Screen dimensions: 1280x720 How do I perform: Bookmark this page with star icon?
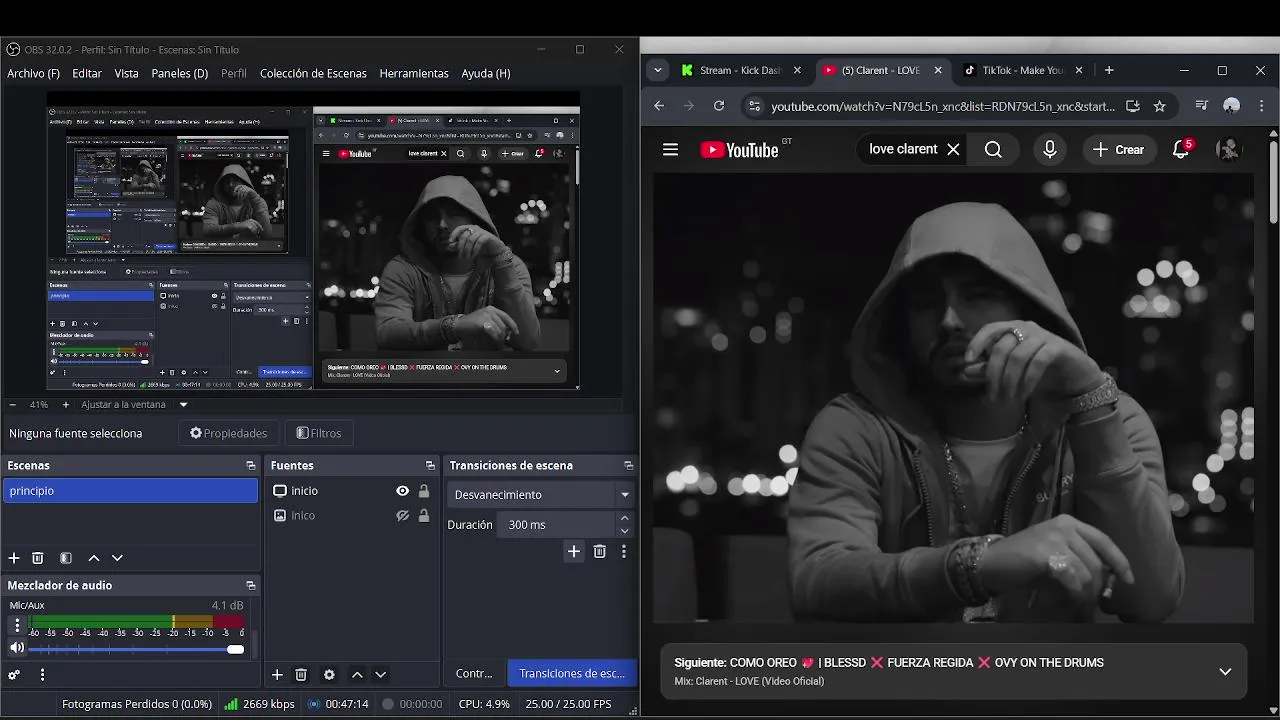pos(1160,106)
